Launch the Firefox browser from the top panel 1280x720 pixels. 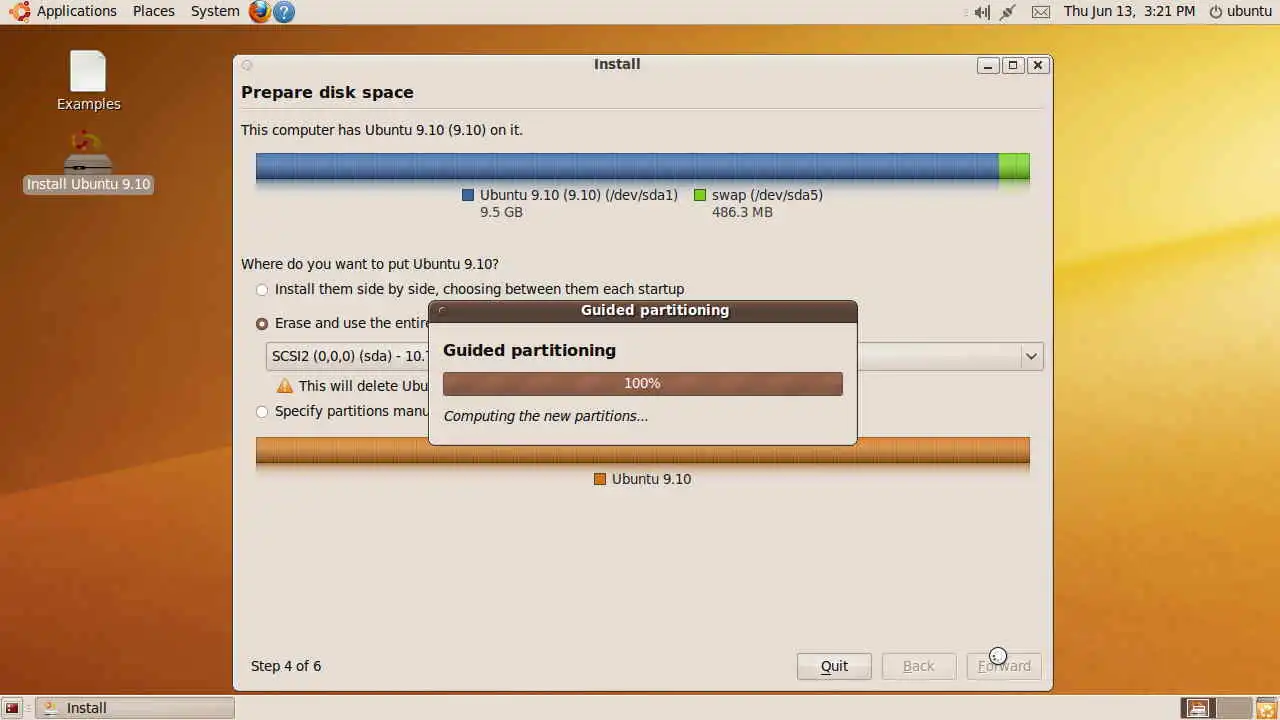260,12
